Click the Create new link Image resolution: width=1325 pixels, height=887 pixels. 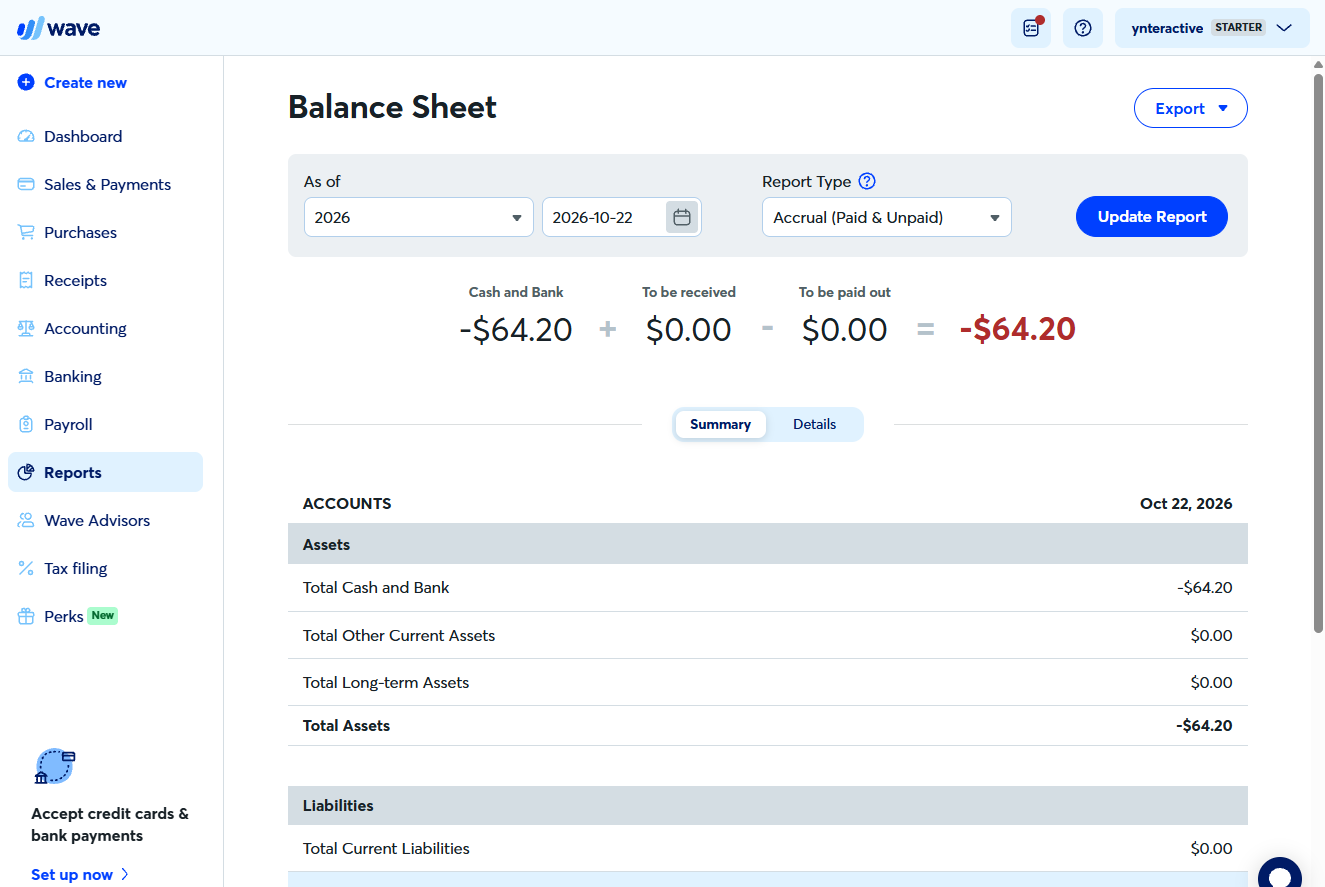pos(85,83)
